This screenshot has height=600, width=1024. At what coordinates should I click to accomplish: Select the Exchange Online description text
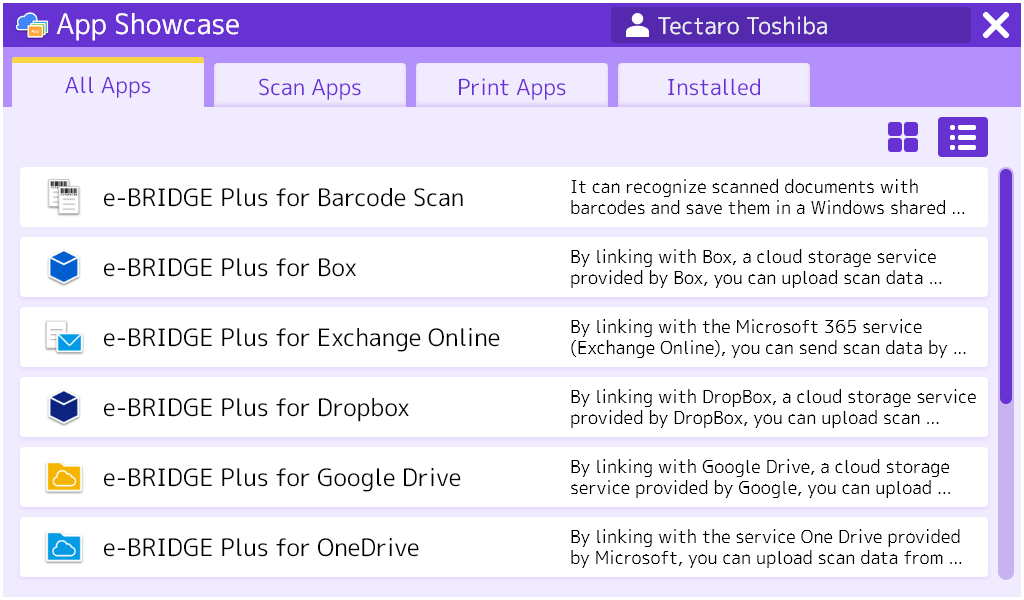pyautogui.click(x=768, y=338)
